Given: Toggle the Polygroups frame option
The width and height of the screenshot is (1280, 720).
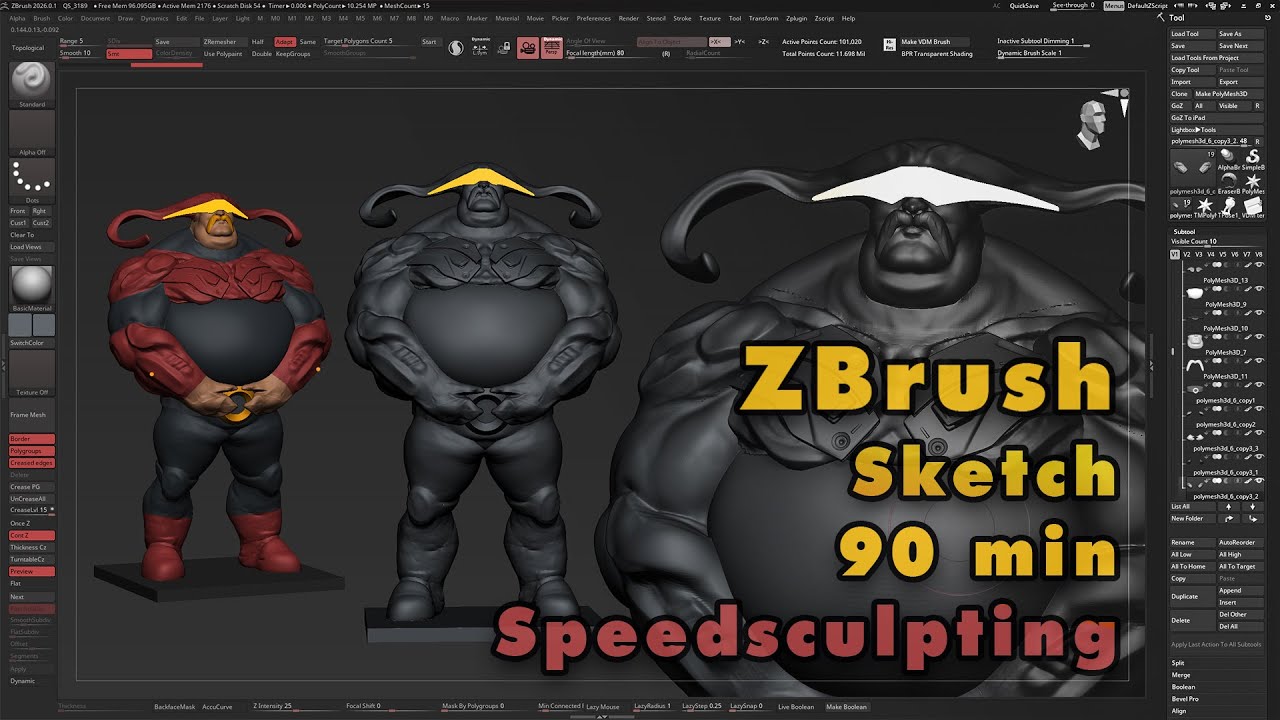Looking at the screenshot, I should pyautogui.click(x=31, y=451).
